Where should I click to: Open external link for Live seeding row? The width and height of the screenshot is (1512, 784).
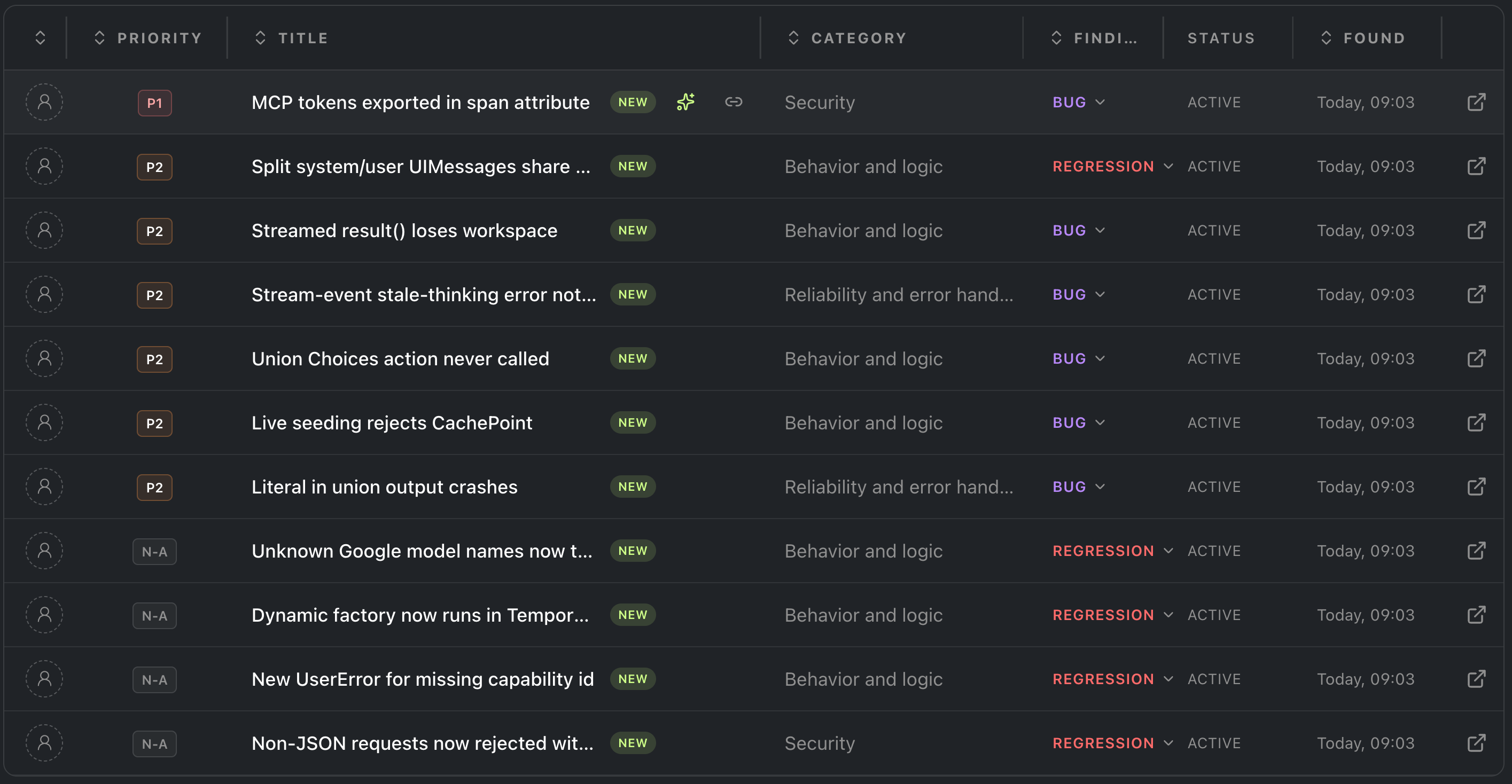[1476, 422]
